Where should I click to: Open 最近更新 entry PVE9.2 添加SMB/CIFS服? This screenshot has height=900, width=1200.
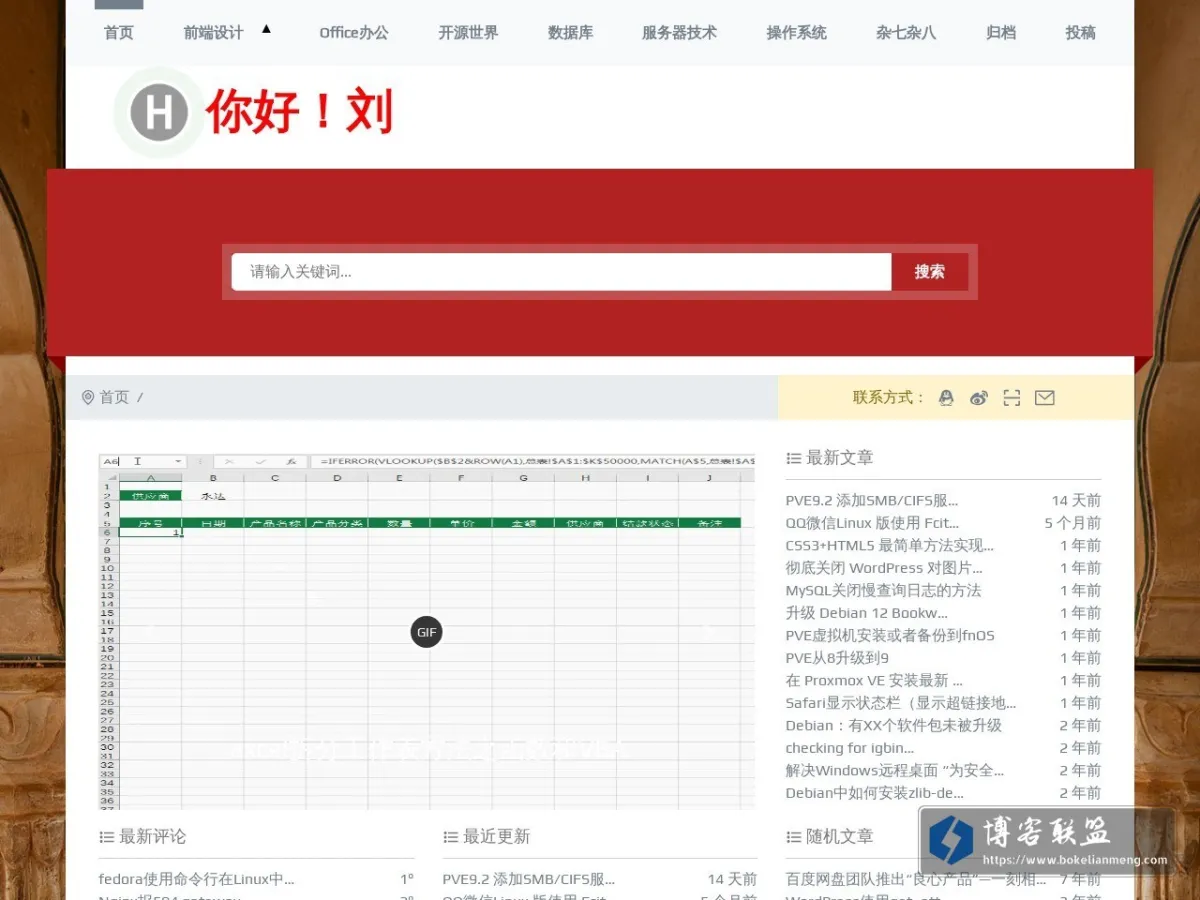click(x=529, y=880)
